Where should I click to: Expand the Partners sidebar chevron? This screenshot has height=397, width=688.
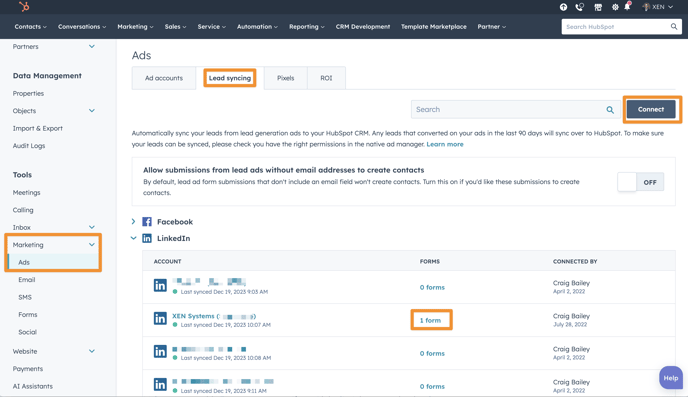click(x=92, y=46)
